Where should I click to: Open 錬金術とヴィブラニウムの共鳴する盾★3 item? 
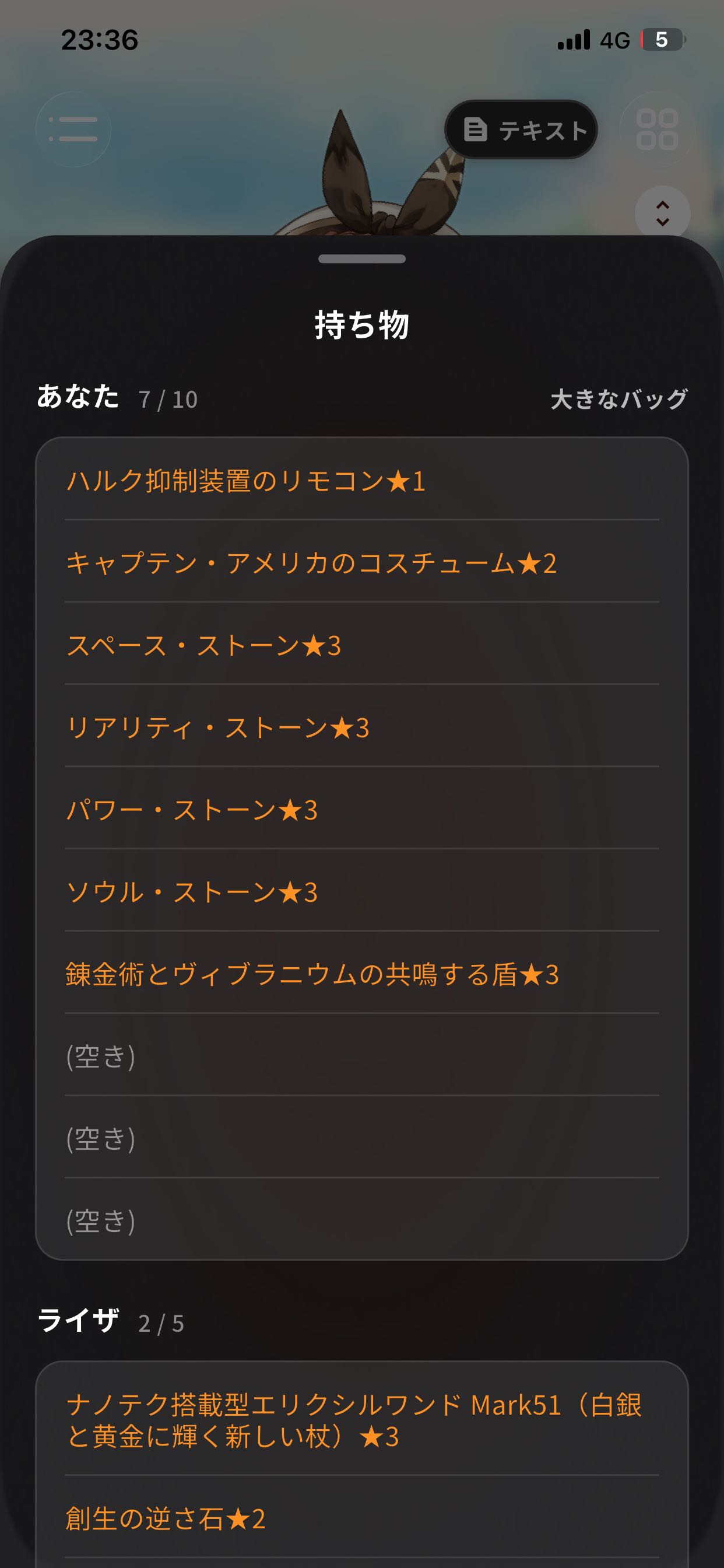[362, 972]
